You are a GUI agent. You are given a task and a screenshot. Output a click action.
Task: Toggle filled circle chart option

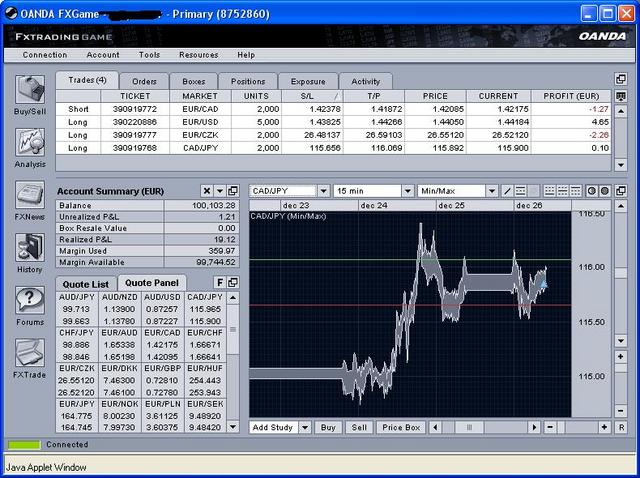click(604, 191)
